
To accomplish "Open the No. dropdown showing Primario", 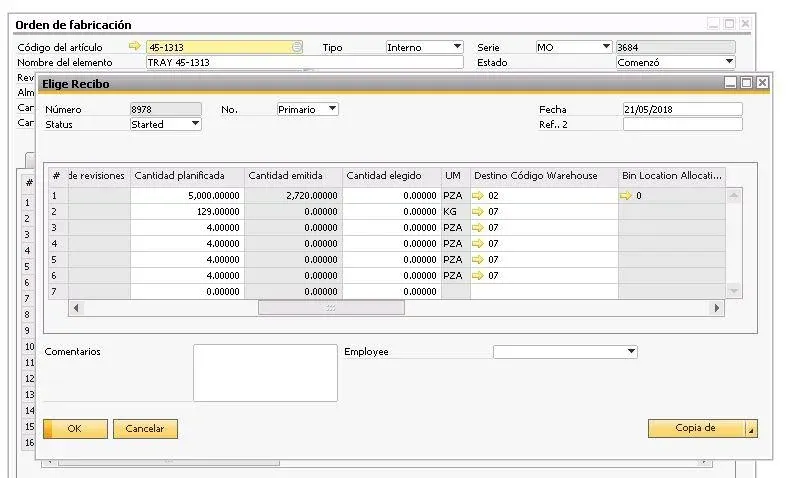I will 332,109.
